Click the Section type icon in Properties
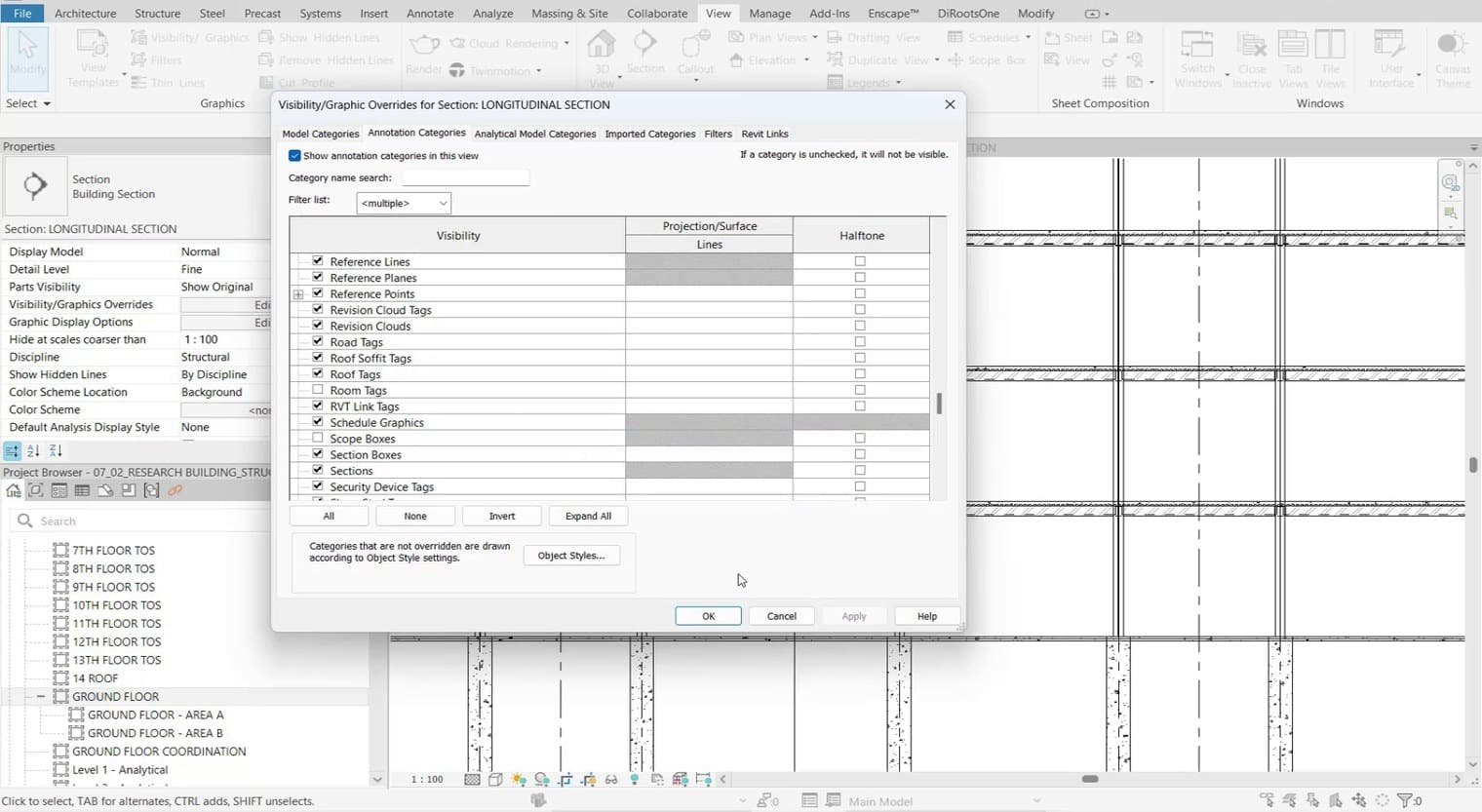 (35, 186)
